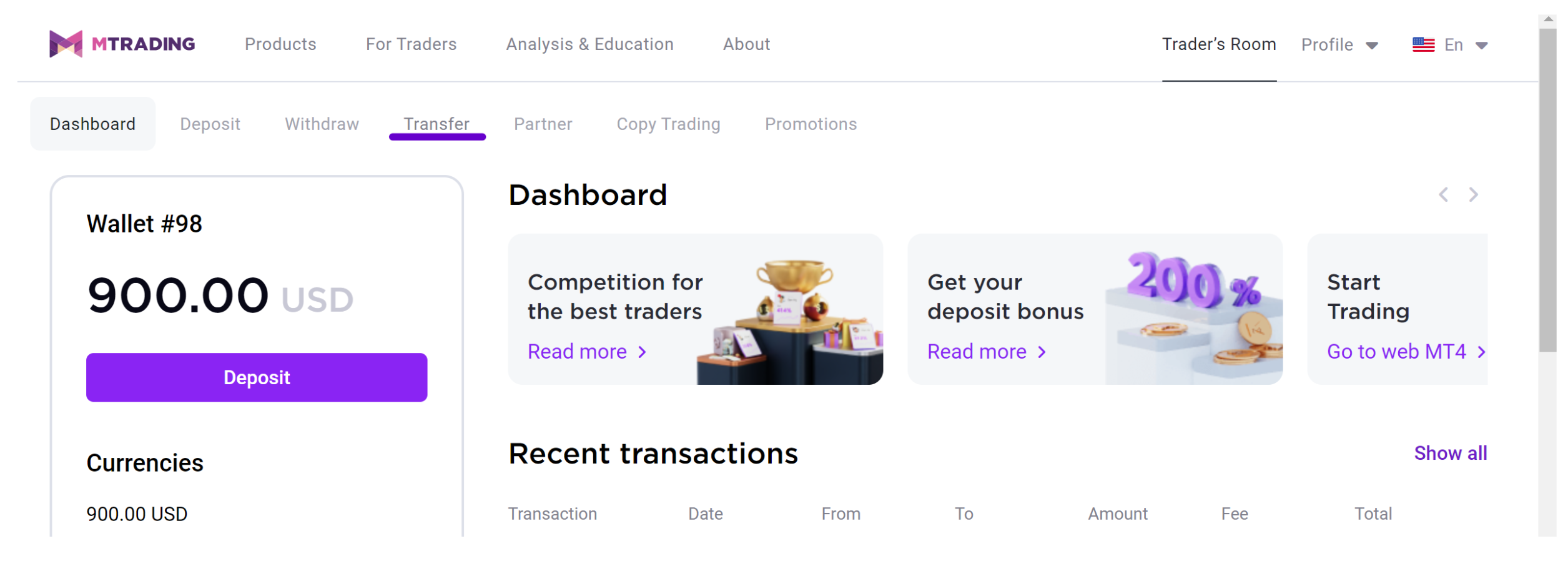Click Show all transactions link
The height and width of the screenshot is (581, 1568).
1450,453
